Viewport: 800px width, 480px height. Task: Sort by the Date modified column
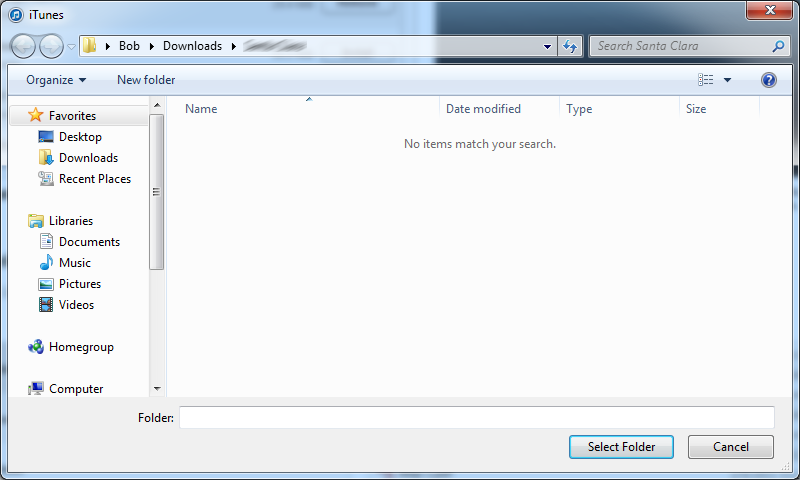[x=483, y=109]
